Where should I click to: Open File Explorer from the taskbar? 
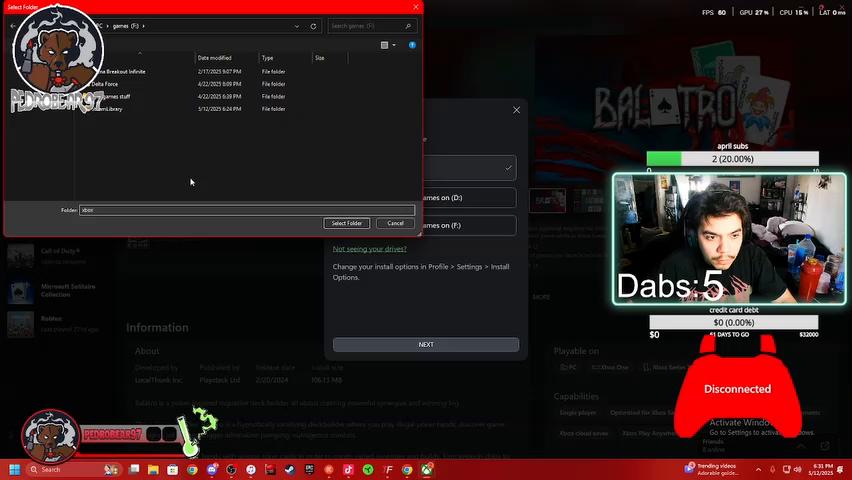[153, 470]
